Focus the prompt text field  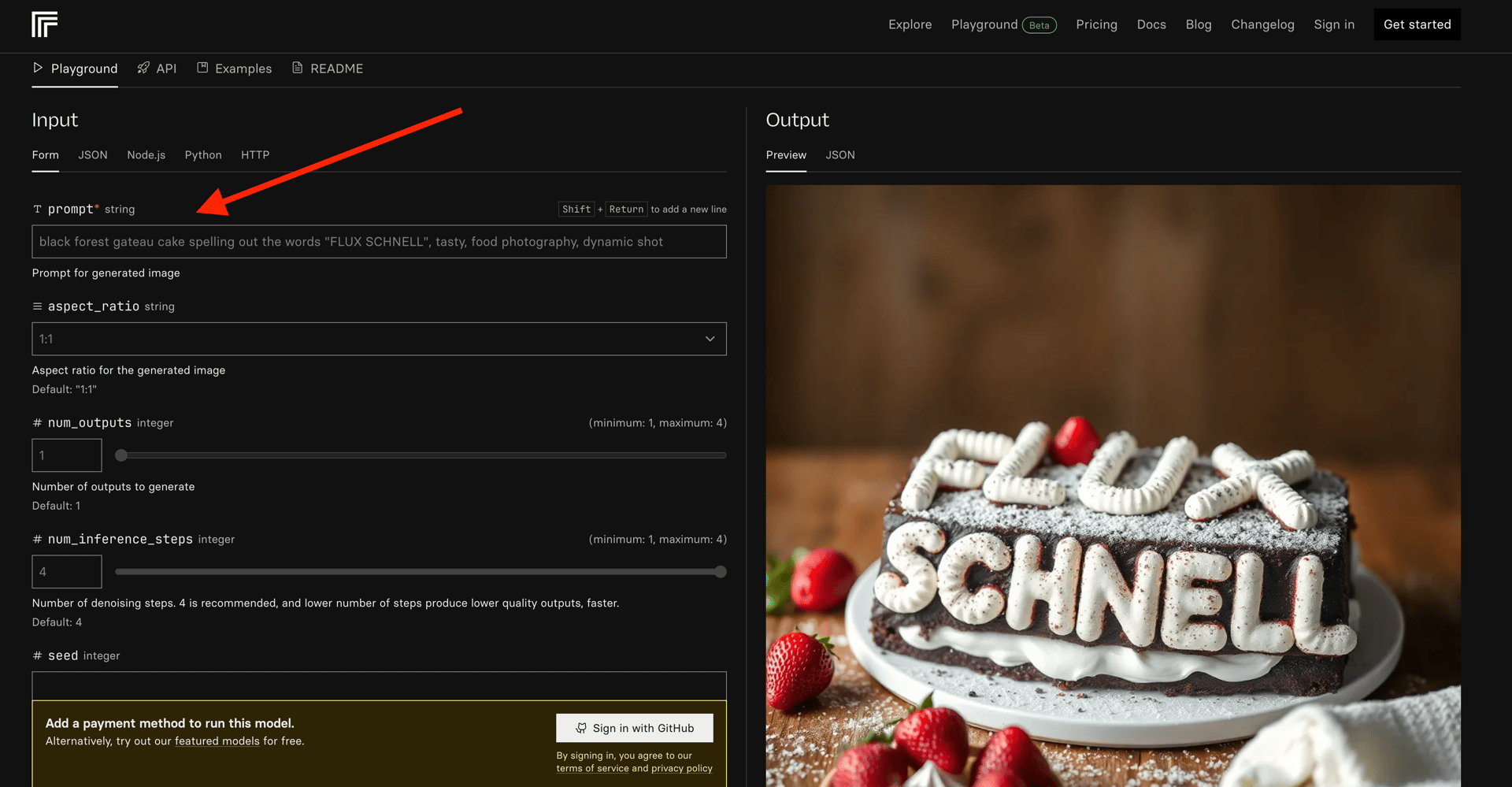(x=379, y=242)
